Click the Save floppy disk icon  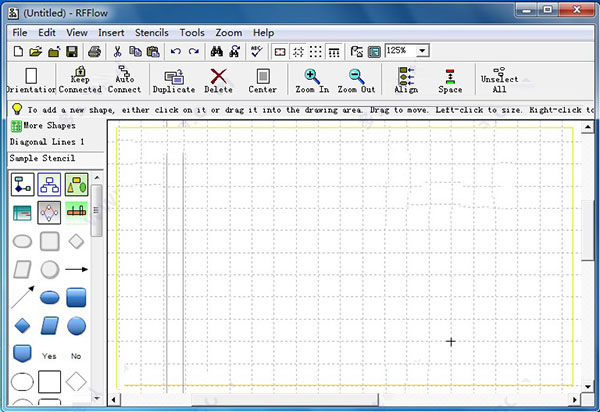tap(72, 51)
